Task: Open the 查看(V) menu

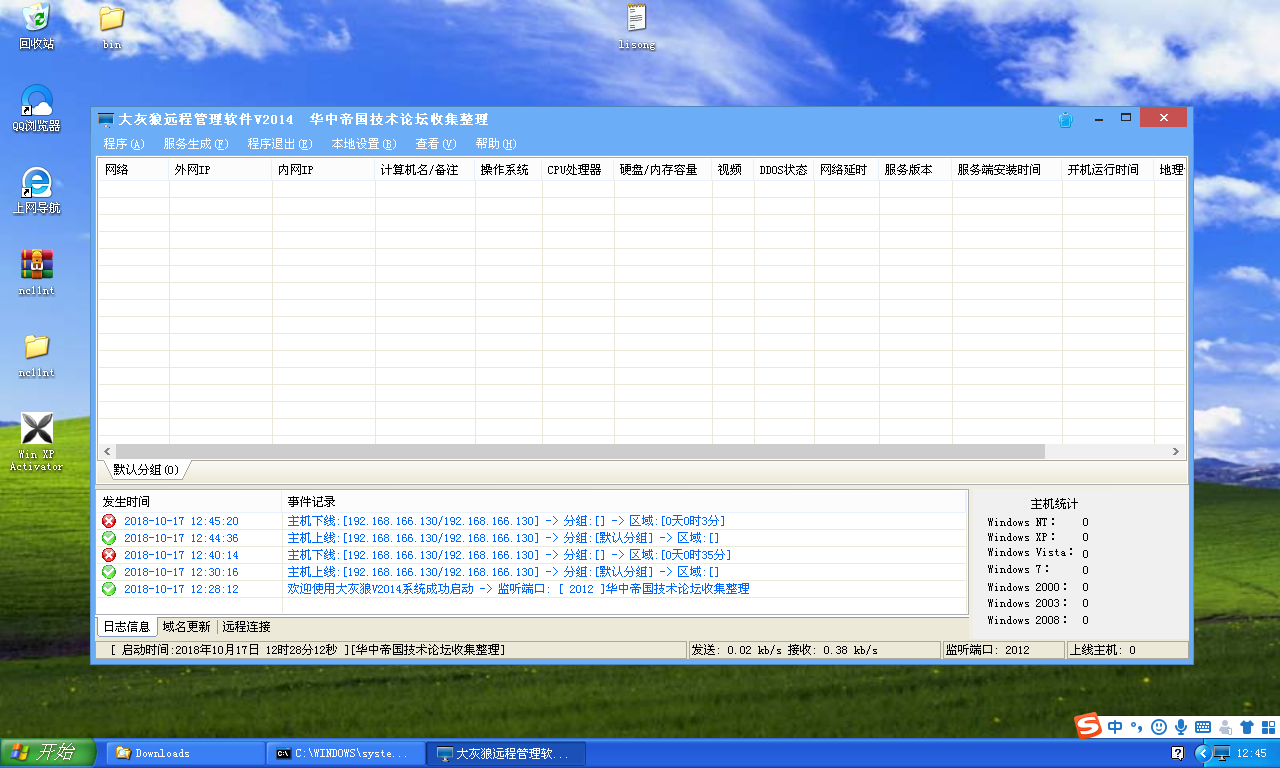Action: [436, 144]
